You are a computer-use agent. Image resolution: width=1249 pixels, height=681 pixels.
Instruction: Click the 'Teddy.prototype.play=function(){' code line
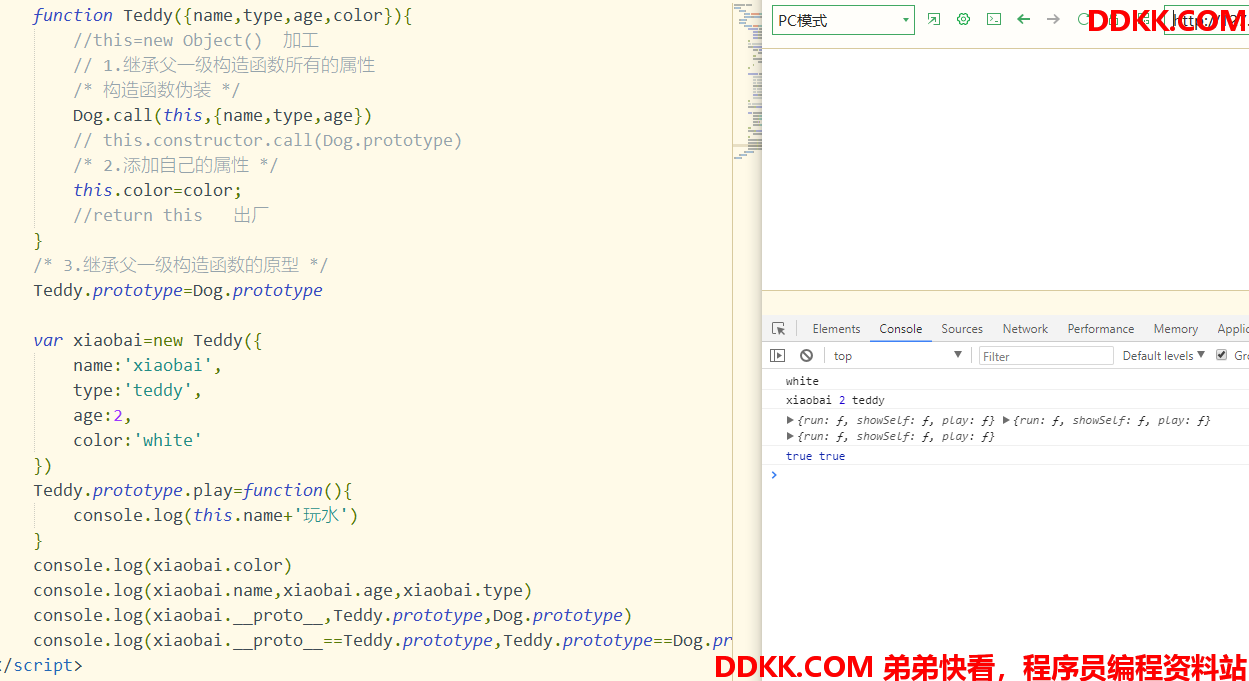pos(193,490)
